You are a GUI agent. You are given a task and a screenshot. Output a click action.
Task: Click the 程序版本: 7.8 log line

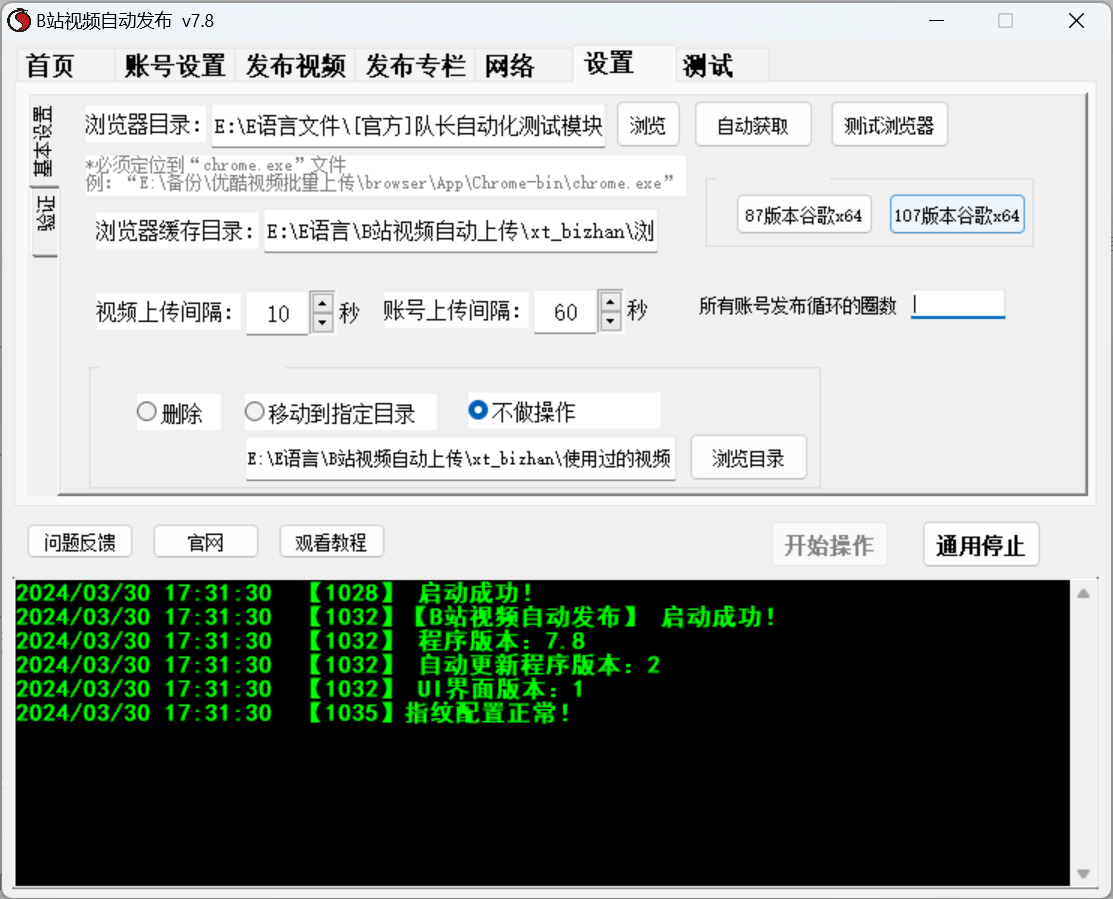300,641
